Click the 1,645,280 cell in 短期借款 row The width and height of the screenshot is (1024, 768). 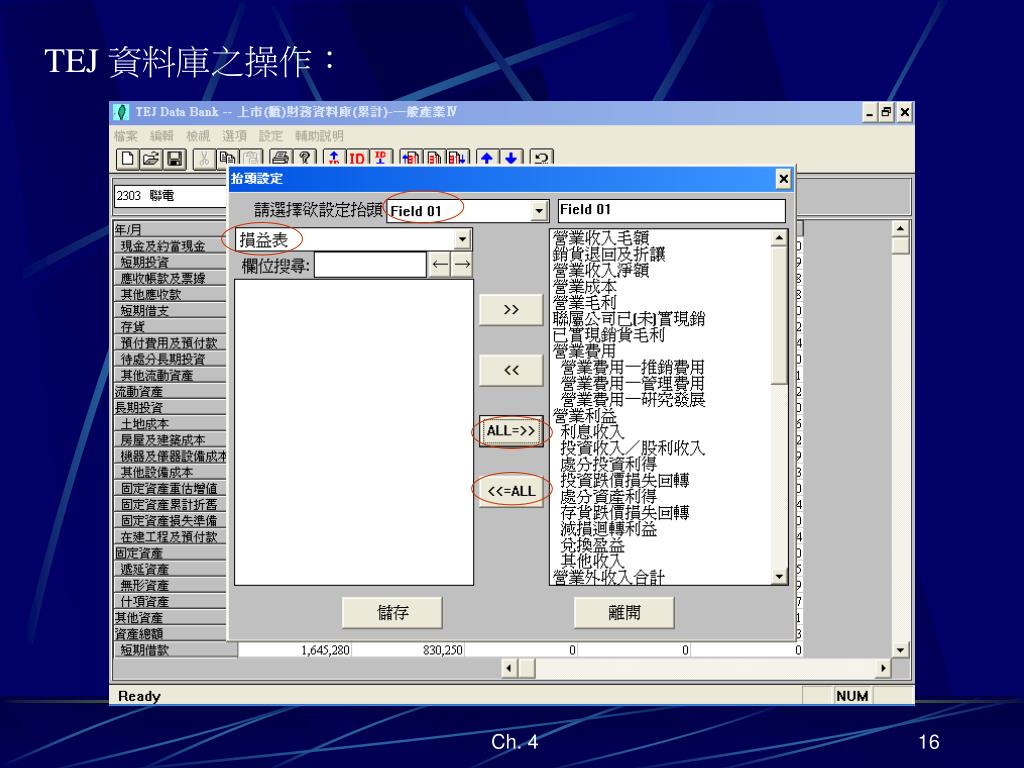[x=295, y=650]
